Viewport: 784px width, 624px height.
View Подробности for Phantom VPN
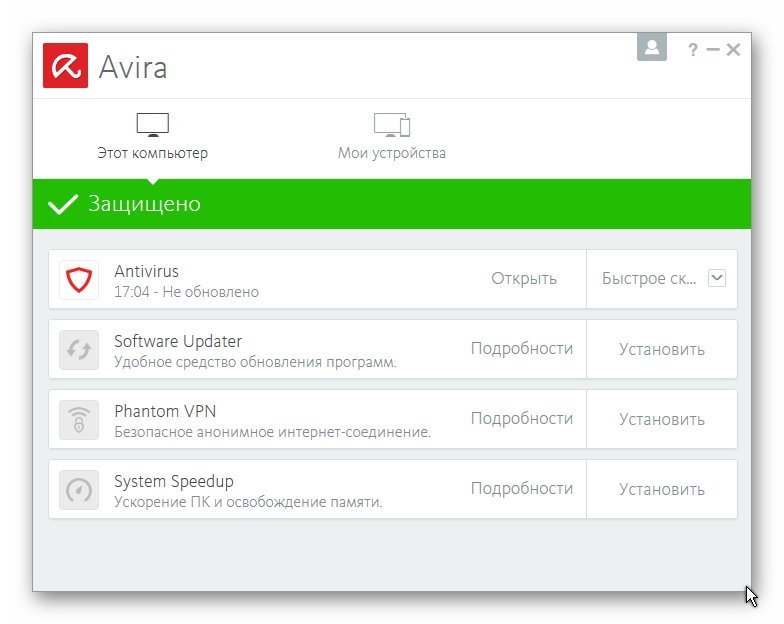coord(521,419)
